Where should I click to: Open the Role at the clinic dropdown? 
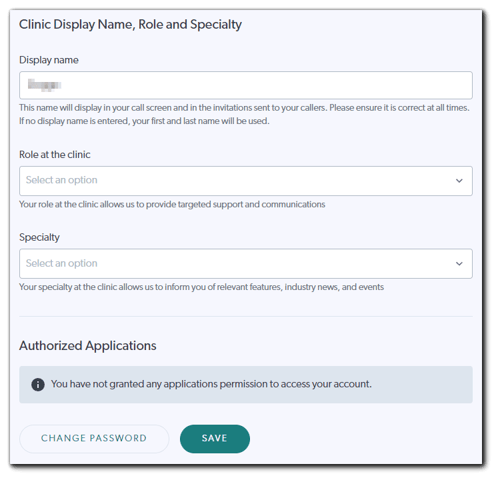tap(246, 181)
